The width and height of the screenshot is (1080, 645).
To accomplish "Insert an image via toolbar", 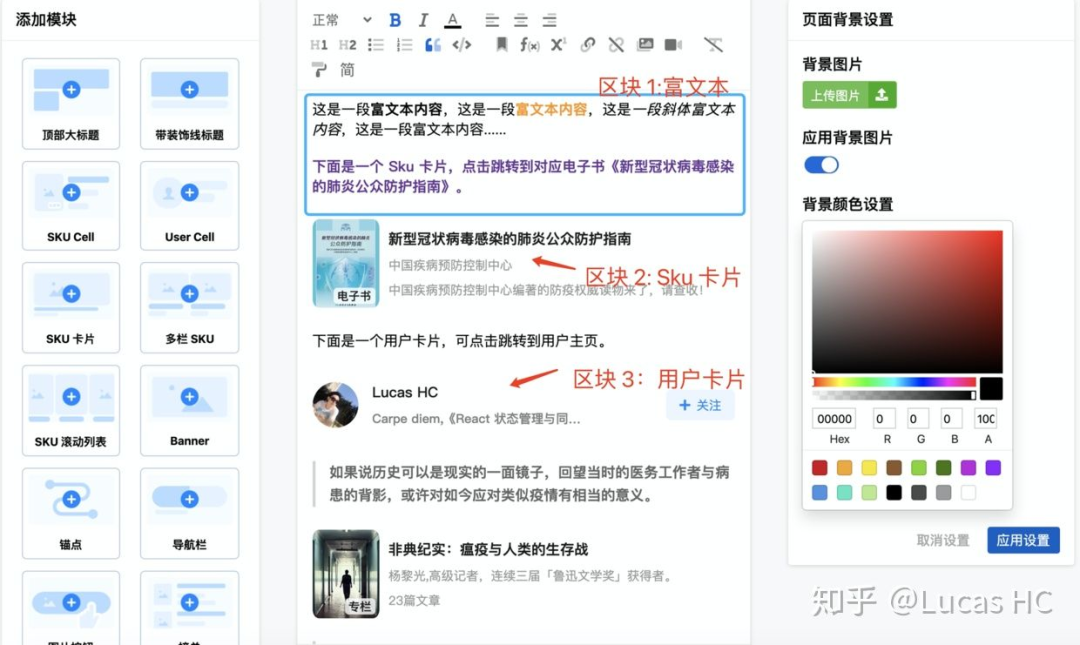I will tap(645, 45).
